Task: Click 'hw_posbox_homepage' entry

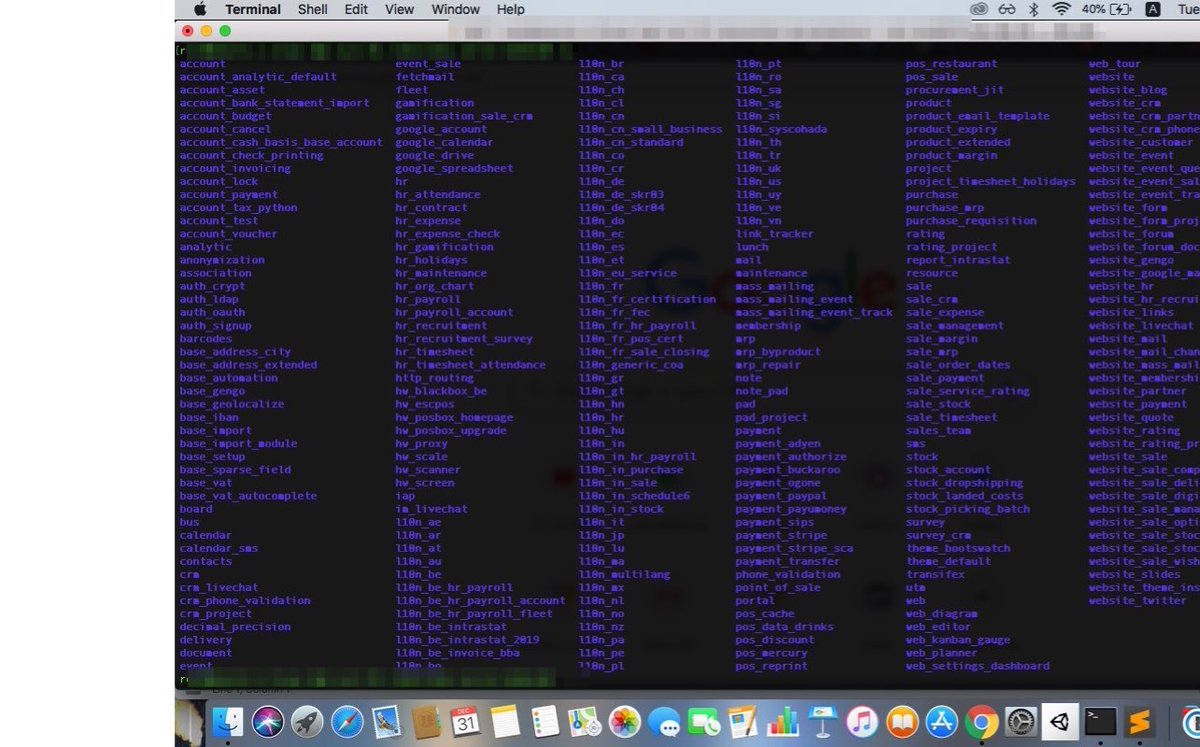Action: coord(454,417)
